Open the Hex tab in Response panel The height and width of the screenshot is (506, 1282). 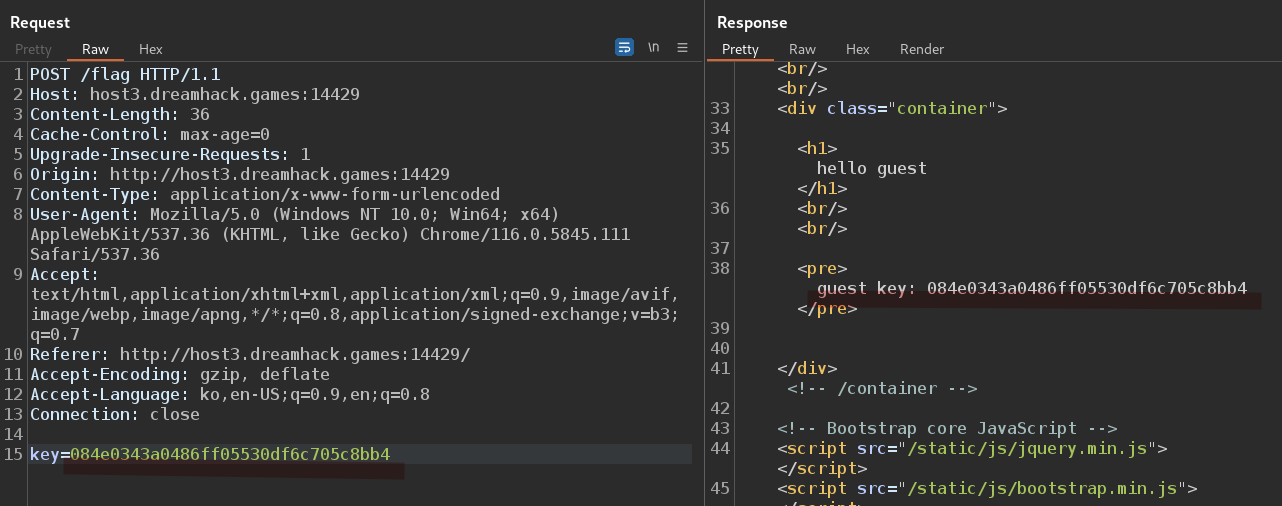pos(857,49)
